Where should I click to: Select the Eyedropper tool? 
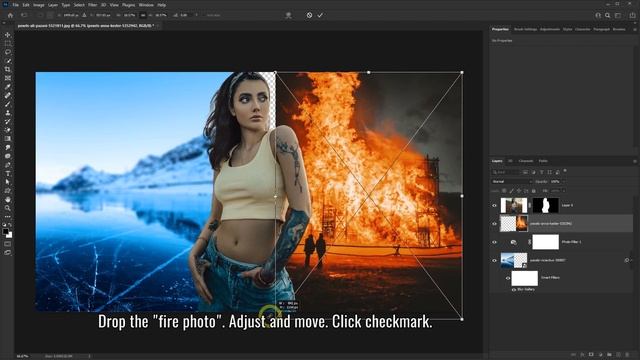[7, 87]
